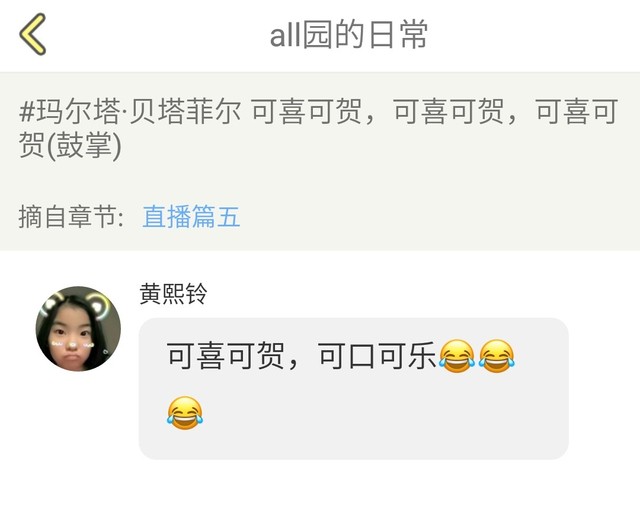Tap the first laughing-crying emoji in comment

(x=457, y=356)
